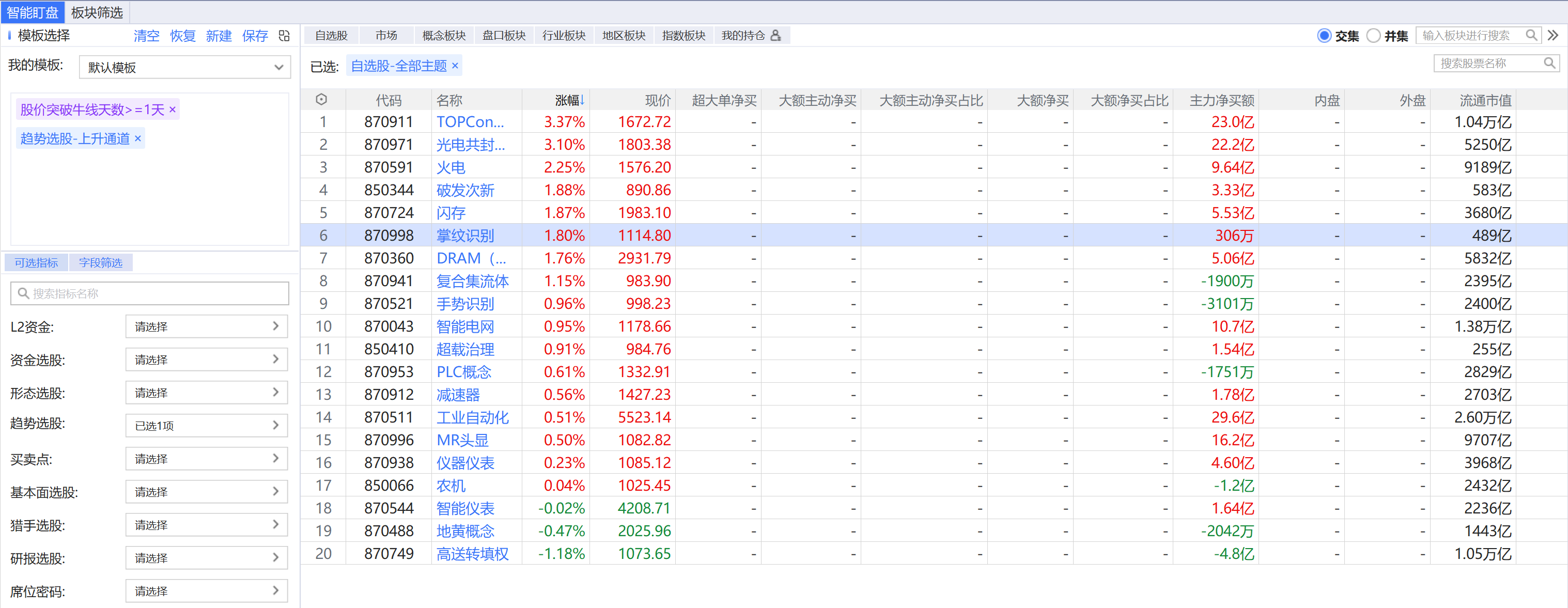Open the 掌纹识别 sector link
The height and width of the screenshot is (608, 1568).
coord(465,236)
